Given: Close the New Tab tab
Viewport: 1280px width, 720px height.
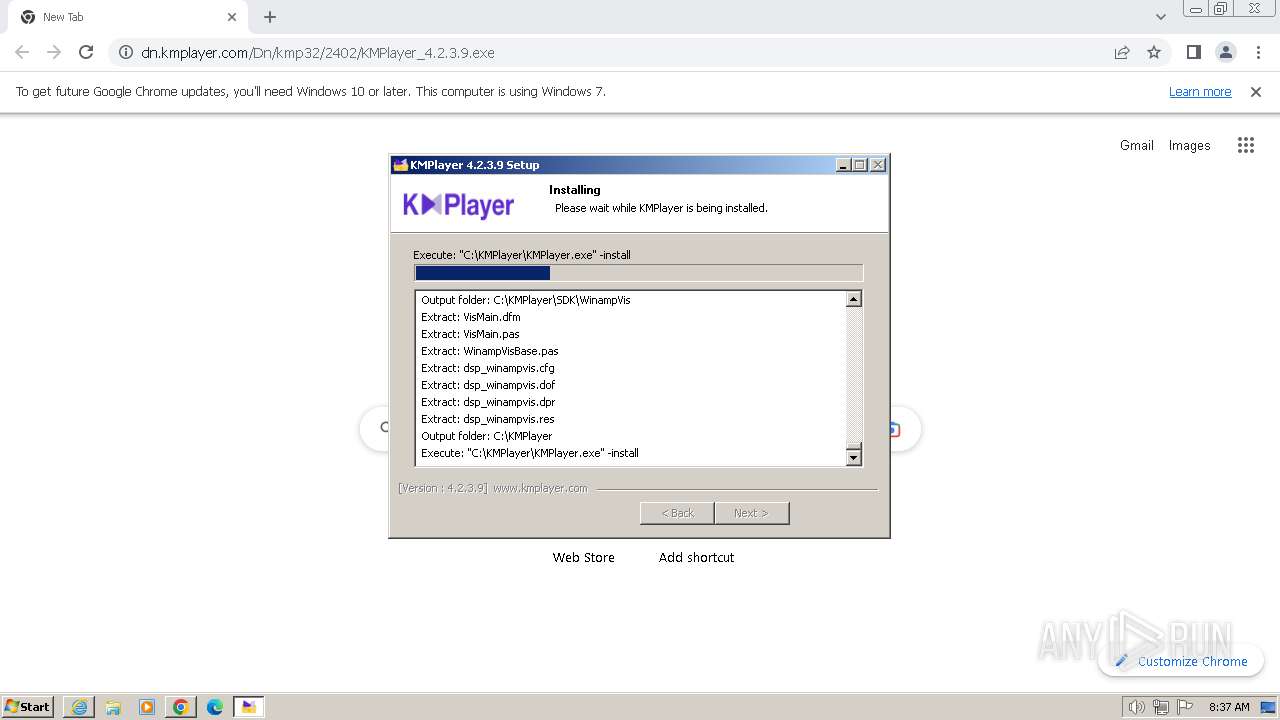Looking at the screenshot, I should coord(232,17).
